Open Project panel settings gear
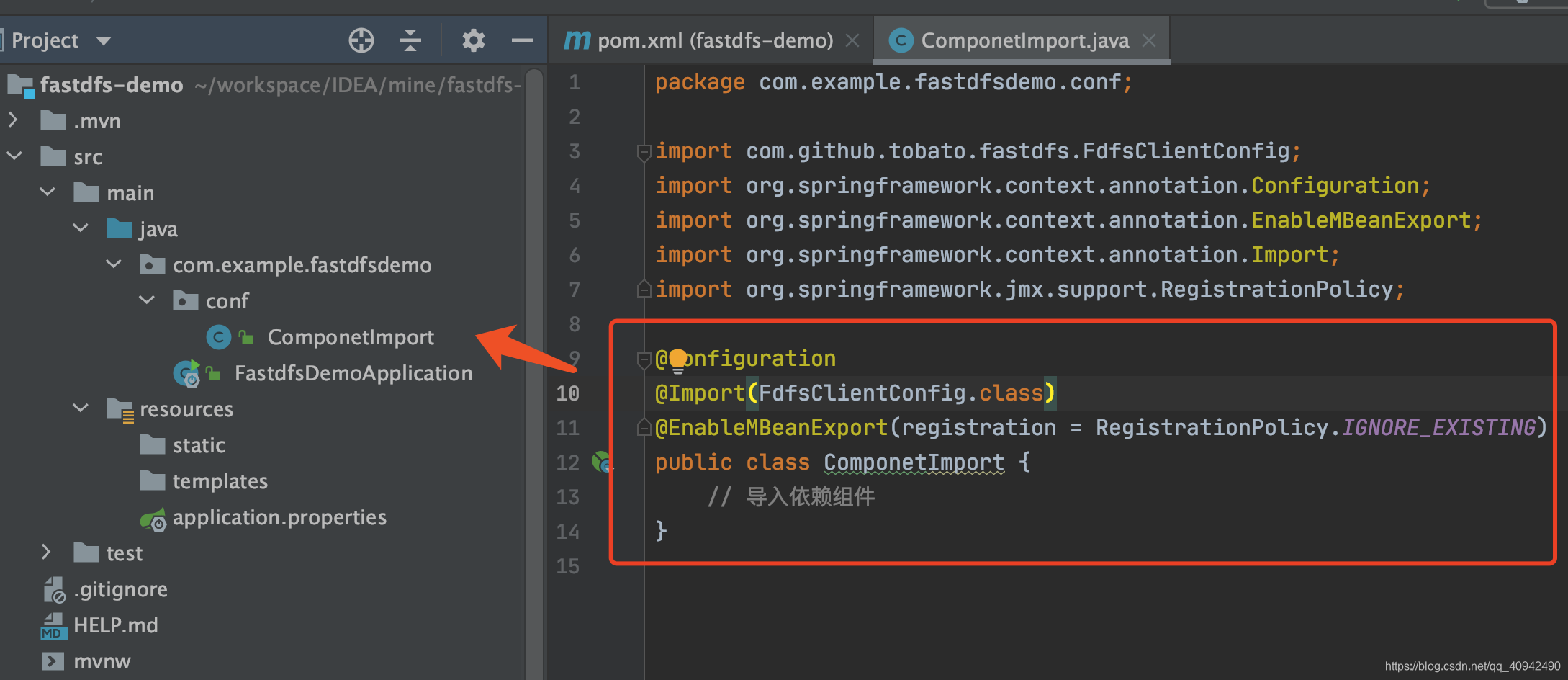 tap(473, 40)
